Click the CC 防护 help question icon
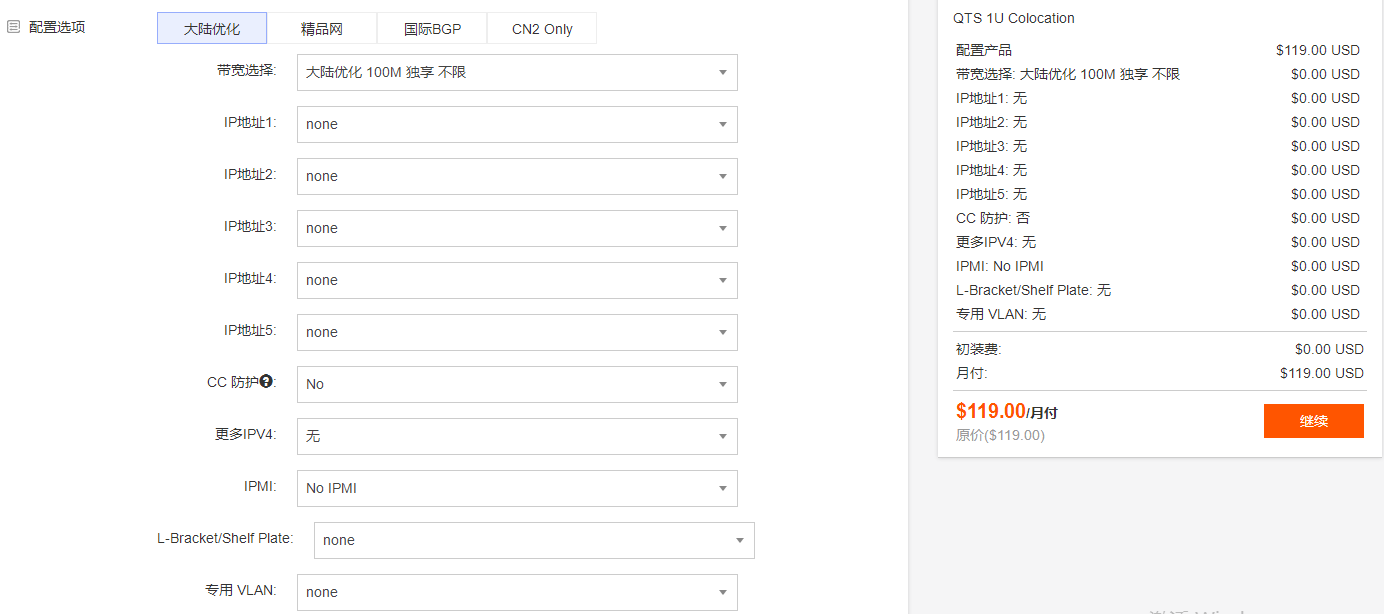This screenshot has height=614, width=1384. (x=266, y=381)
